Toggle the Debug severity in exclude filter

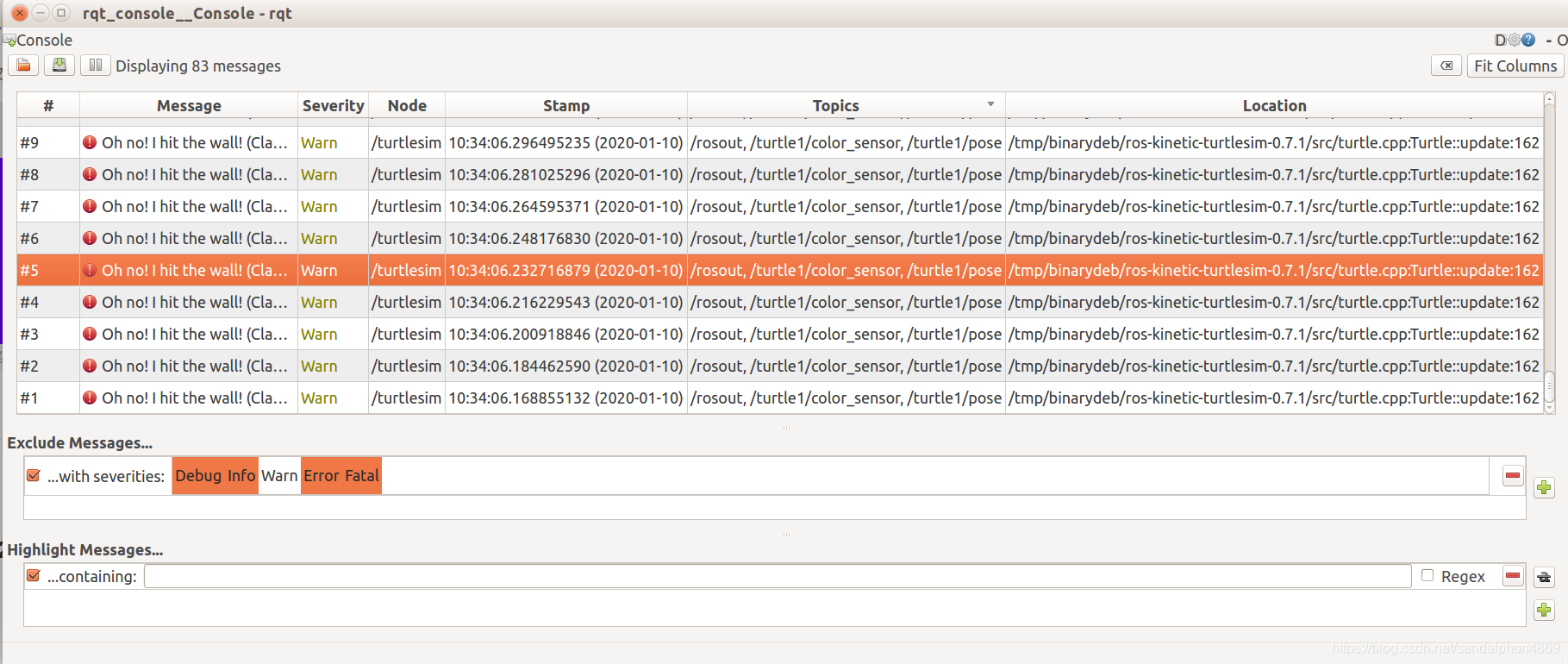(x=198, y=475)
